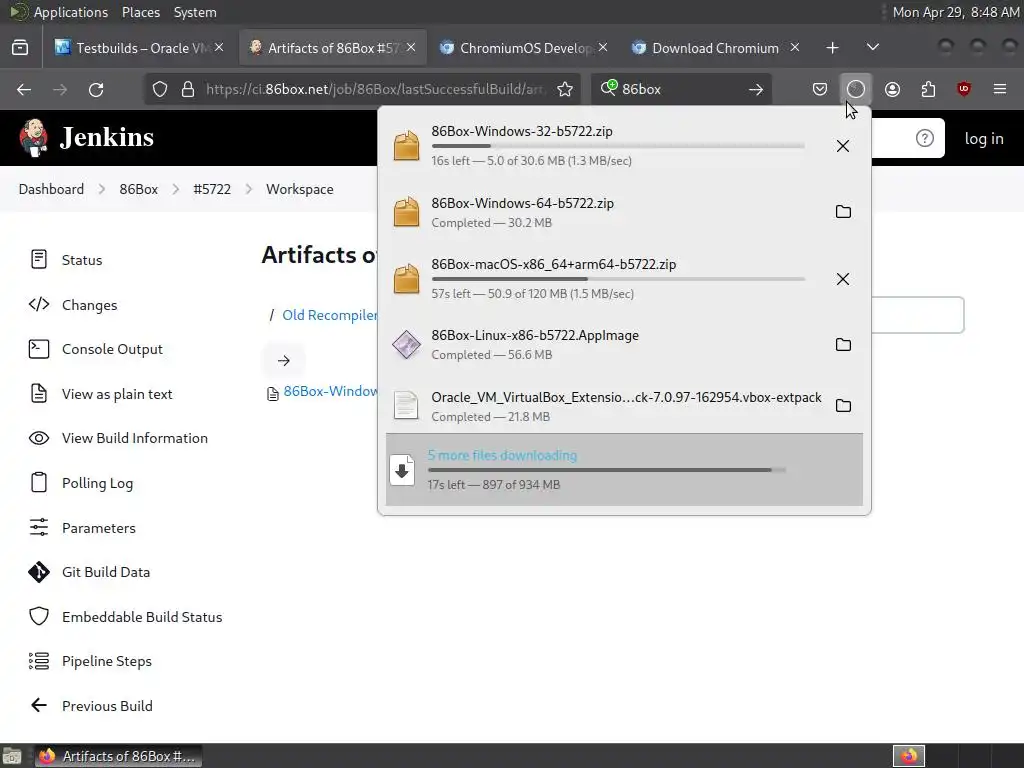1024x768 pixels.
Task: Open the Old Recompiler folder link
Action: tap(330, 315)
